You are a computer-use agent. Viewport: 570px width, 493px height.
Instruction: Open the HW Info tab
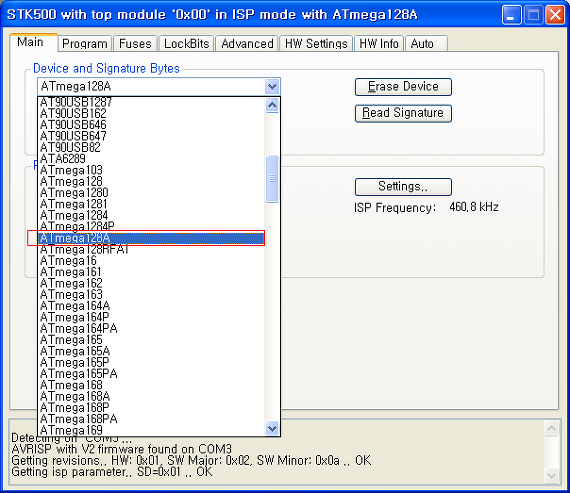tap(379, 44)
